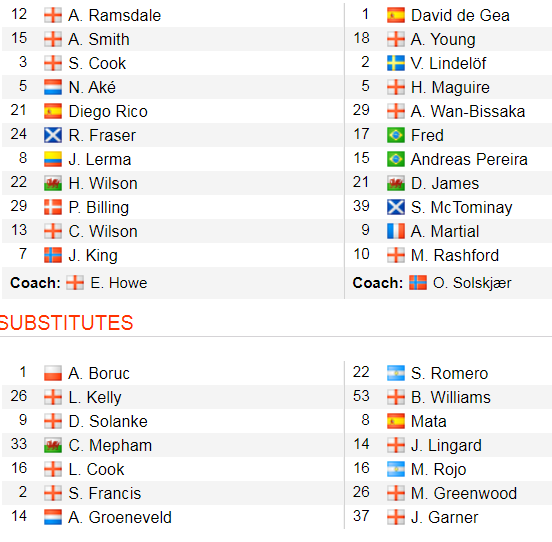The height and width of the screenshot is (542, 552).
Task: Click the Colombia flag beside J. Lerma
Action: [53, 159]
